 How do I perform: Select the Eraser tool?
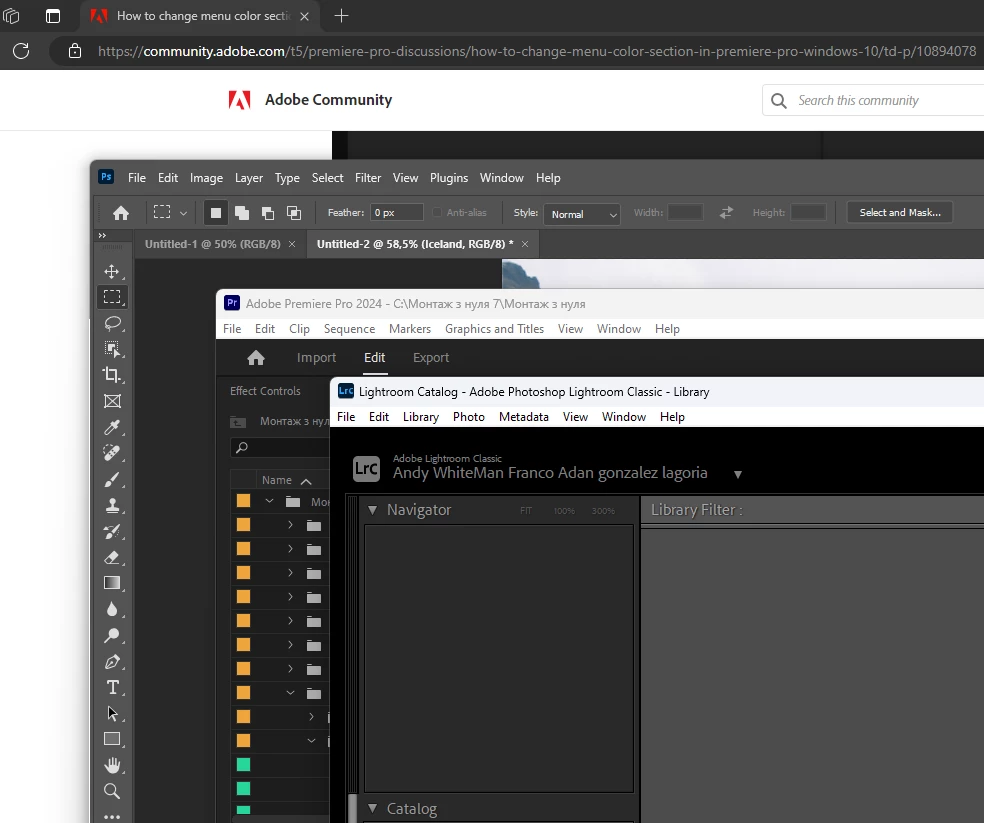click(x=112, y=557)
